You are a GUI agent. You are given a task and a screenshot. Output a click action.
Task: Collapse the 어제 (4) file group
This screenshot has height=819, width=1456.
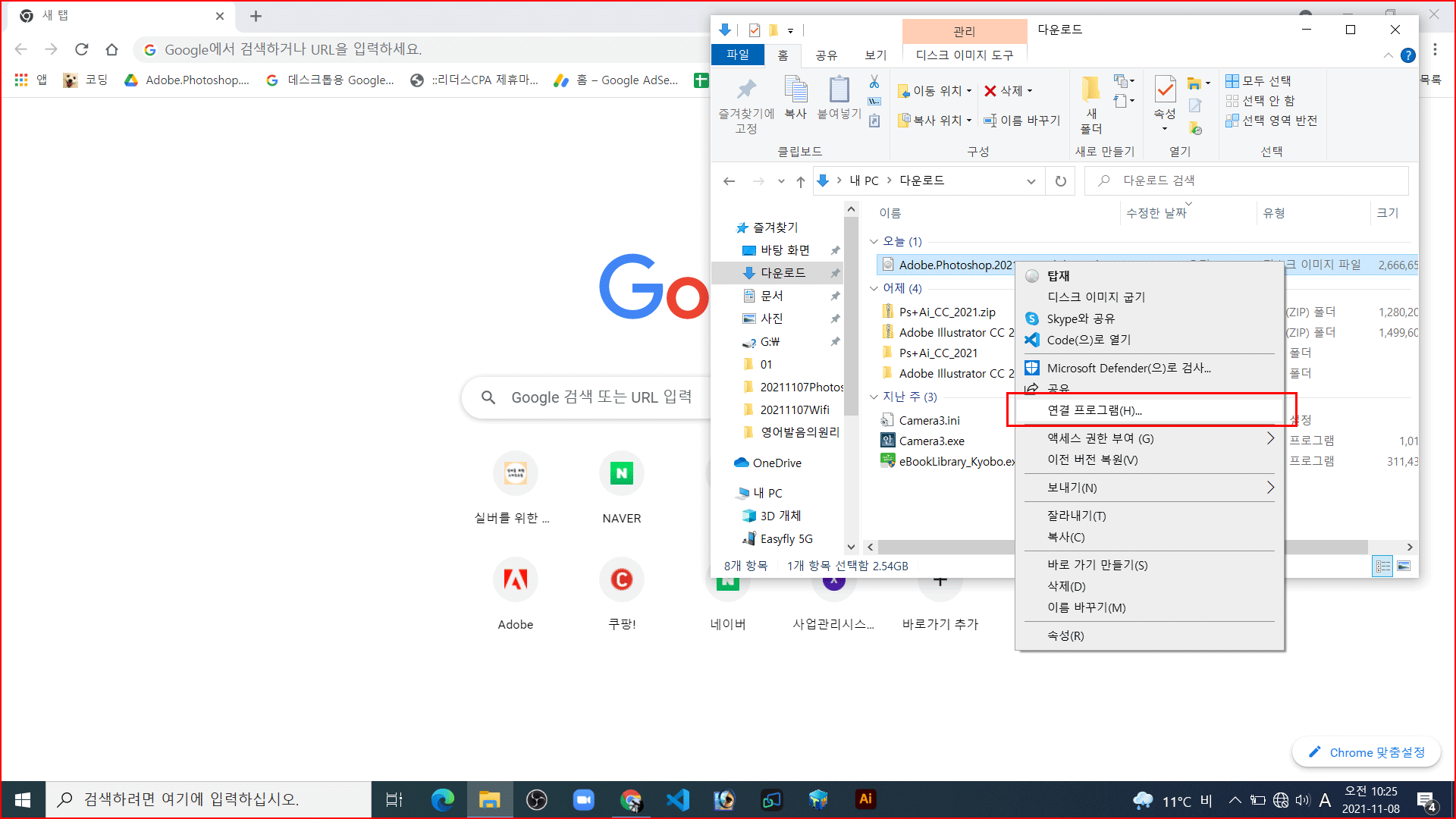[x=874, y=288]
